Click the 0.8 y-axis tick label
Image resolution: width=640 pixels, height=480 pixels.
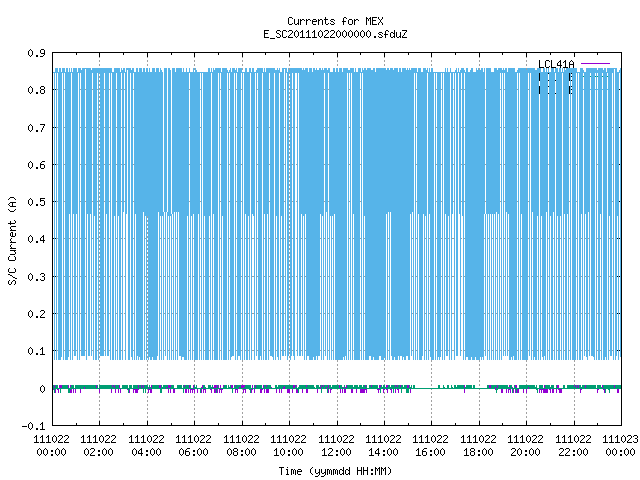coord(36,90)
